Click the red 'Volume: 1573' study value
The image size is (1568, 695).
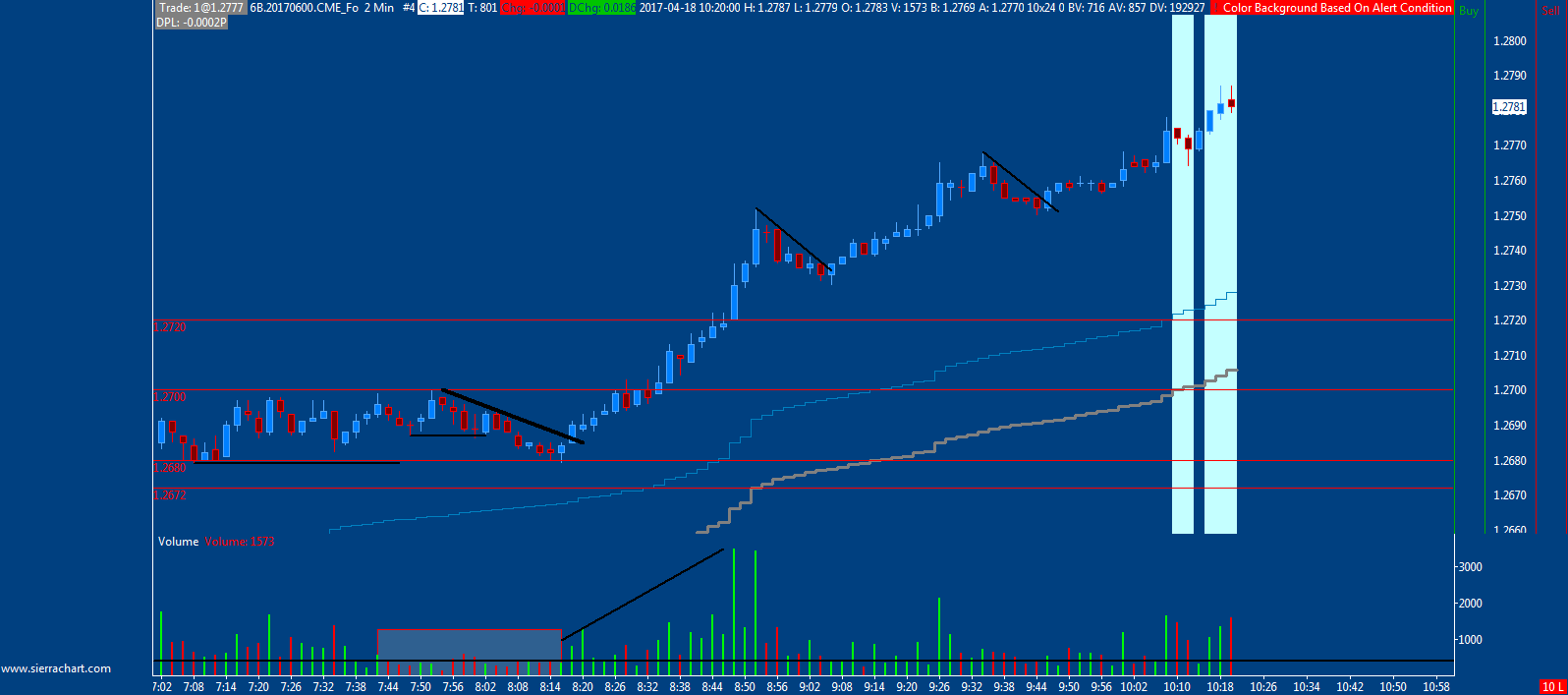tap(239, 542)
